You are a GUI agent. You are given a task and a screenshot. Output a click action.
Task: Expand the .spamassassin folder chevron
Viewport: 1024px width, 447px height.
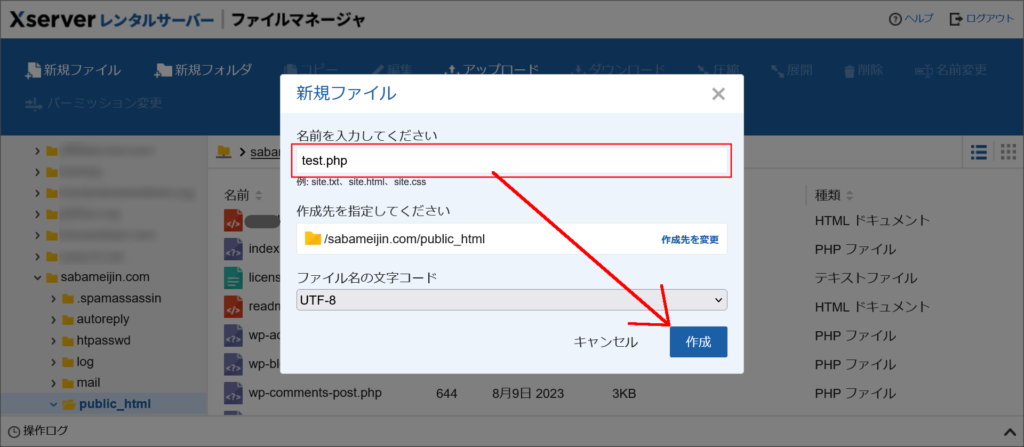54,299
